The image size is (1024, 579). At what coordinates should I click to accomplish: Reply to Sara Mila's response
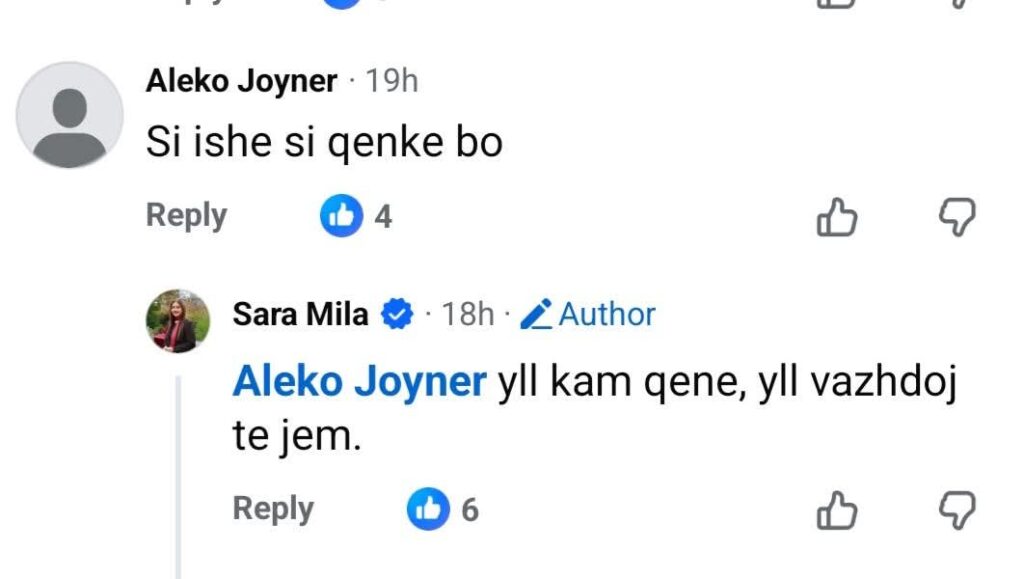click(x=273, y=509)
